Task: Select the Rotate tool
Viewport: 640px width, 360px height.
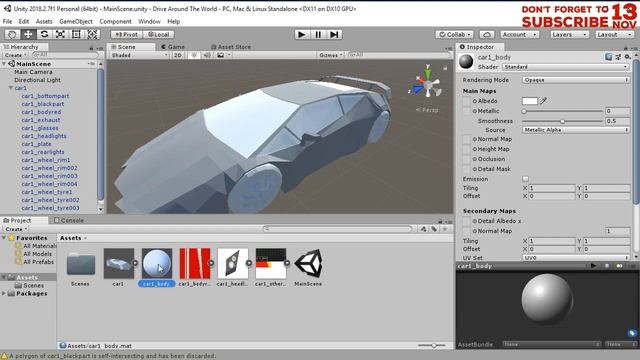Action: click(x=44, y=34)
